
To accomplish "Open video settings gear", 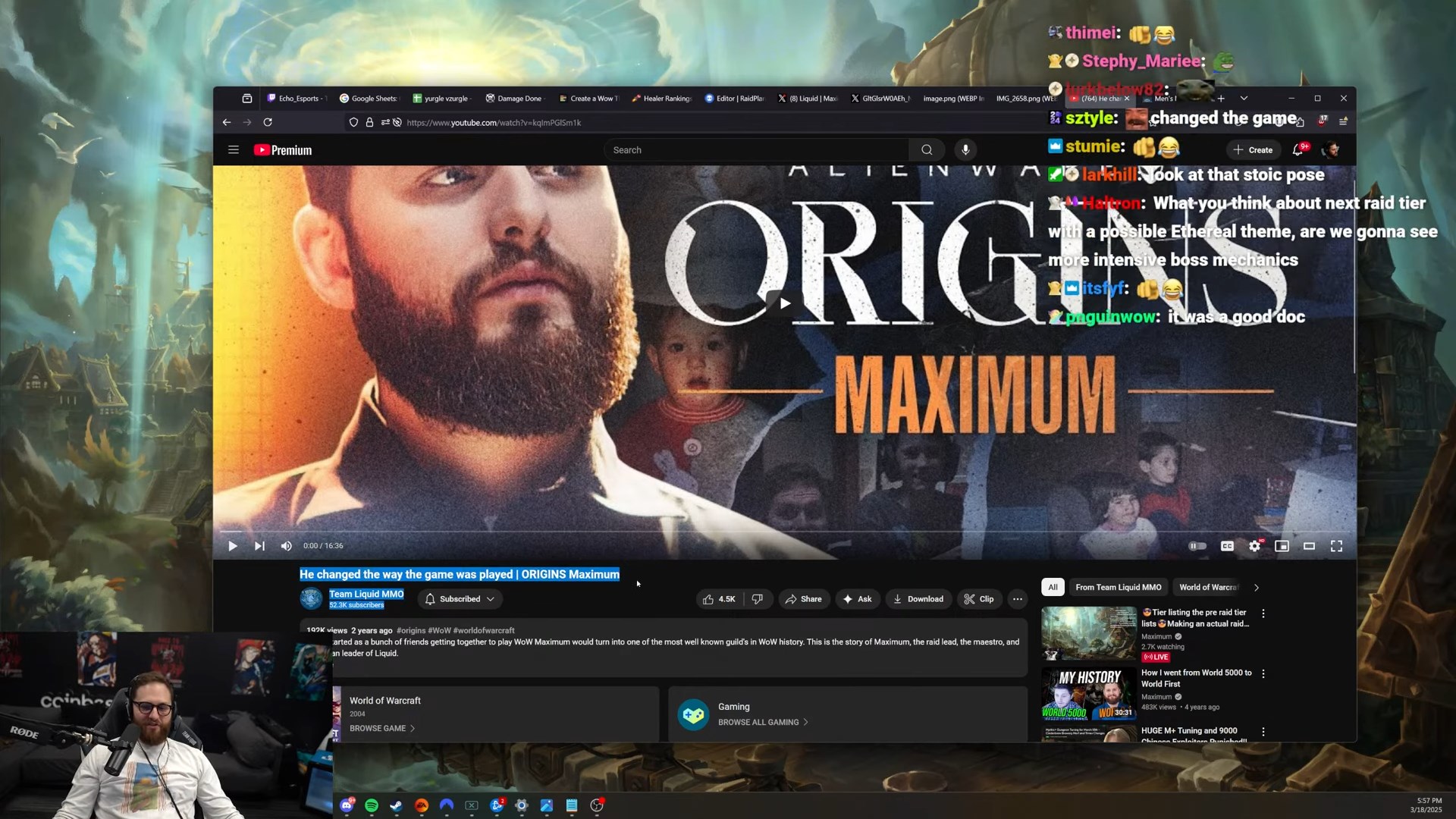I will tap(1254, 546).
